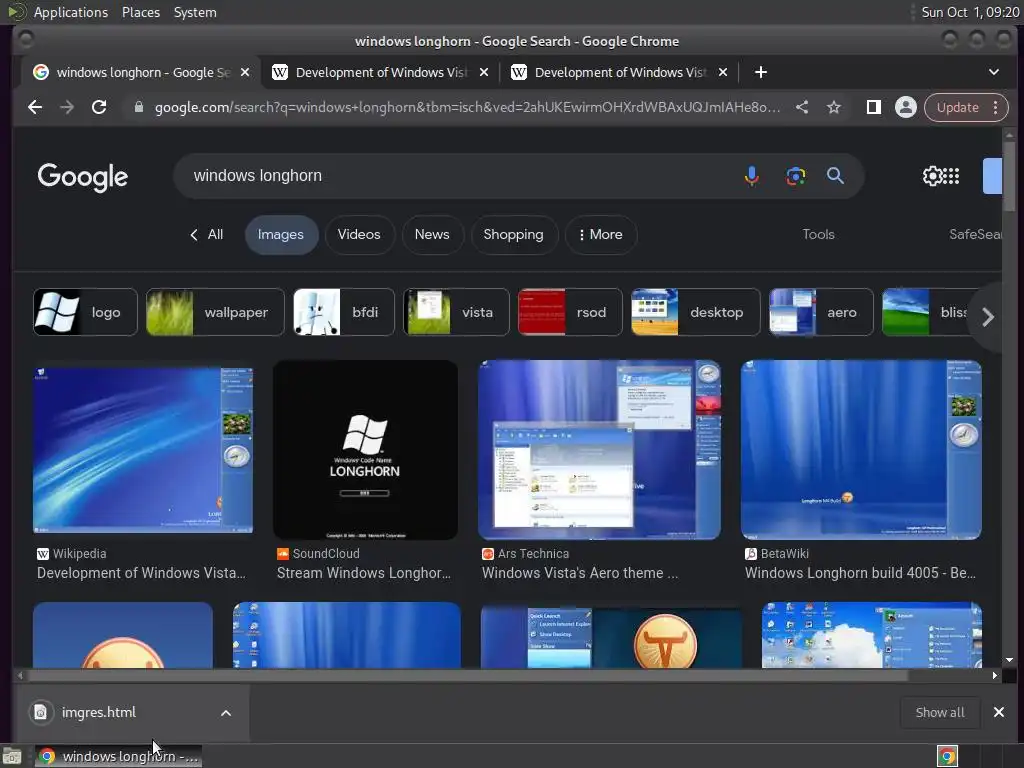Open the Chrome profile avatar
1024x768 pixels.
coord(906,107)
